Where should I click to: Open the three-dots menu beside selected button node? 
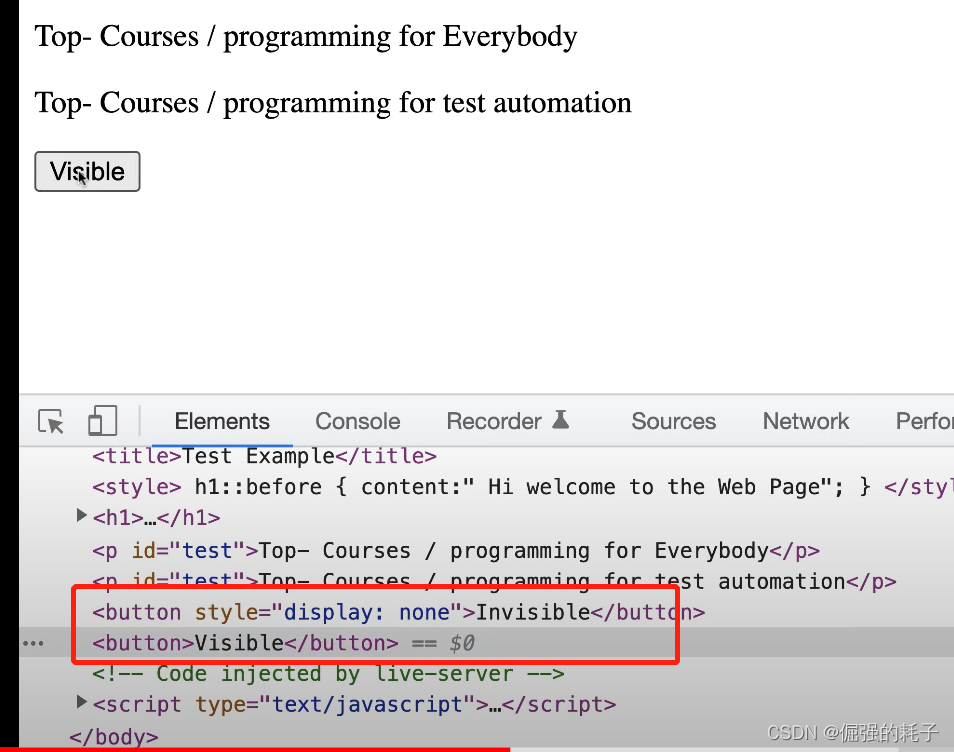pyautogui.click(x=33, y=643)
